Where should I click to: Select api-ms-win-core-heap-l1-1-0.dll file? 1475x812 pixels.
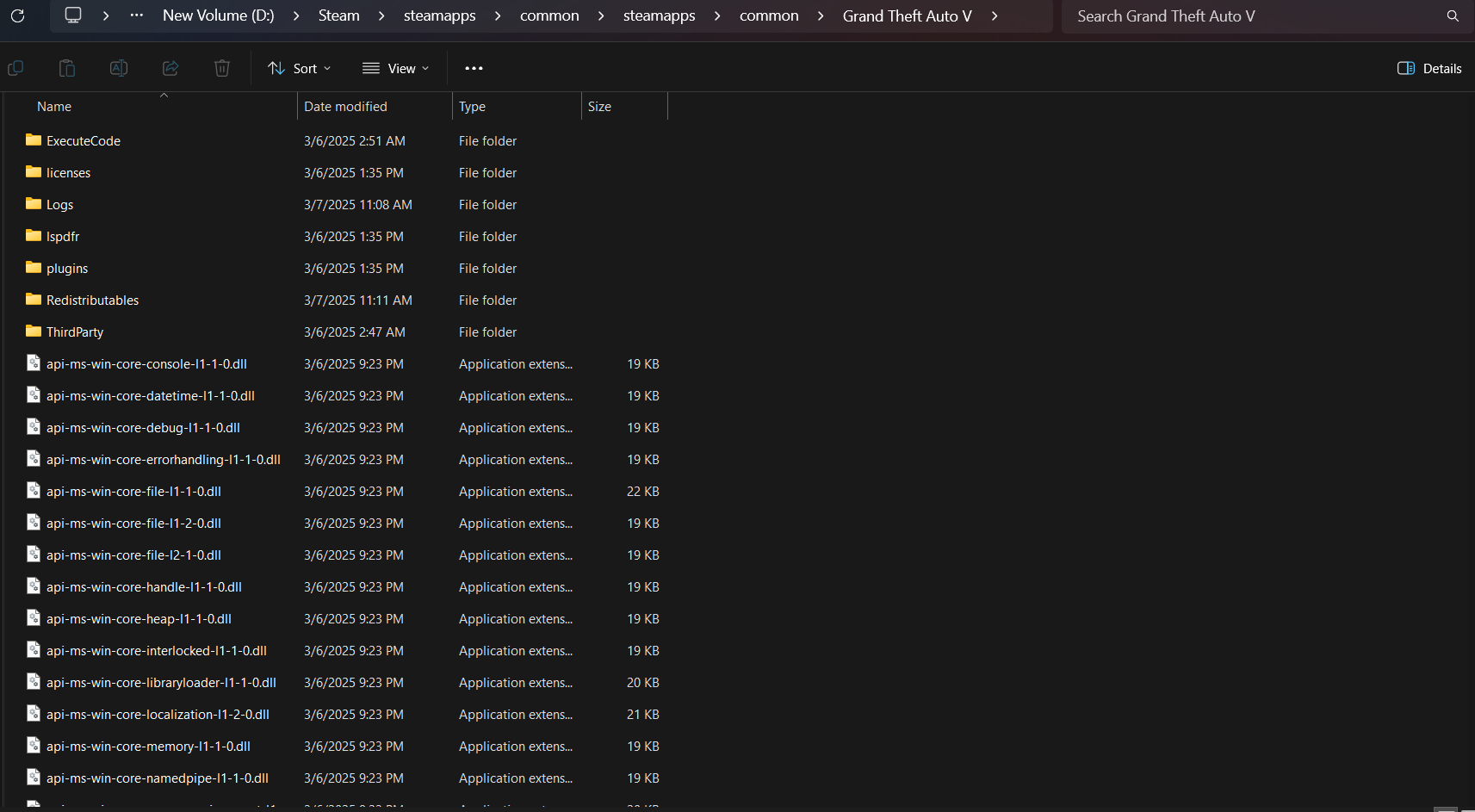pyautogui.click(x=139, y=619)
